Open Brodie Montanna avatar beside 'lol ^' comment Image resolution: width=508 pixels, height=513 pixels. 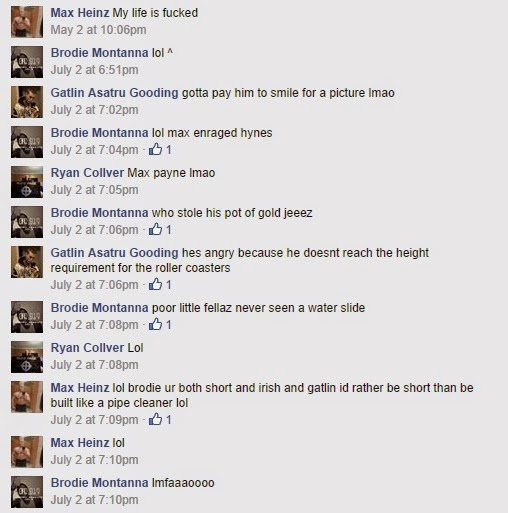(27, 62)
